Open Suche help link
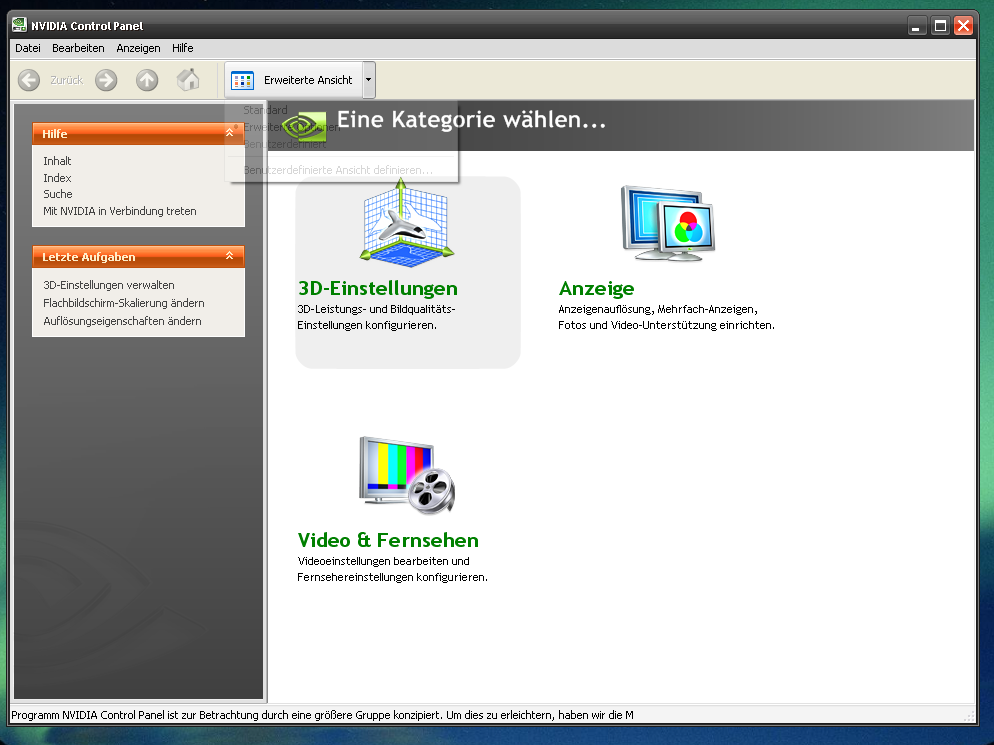Screen dimensions: 994x745 click(x=58, y=194)
